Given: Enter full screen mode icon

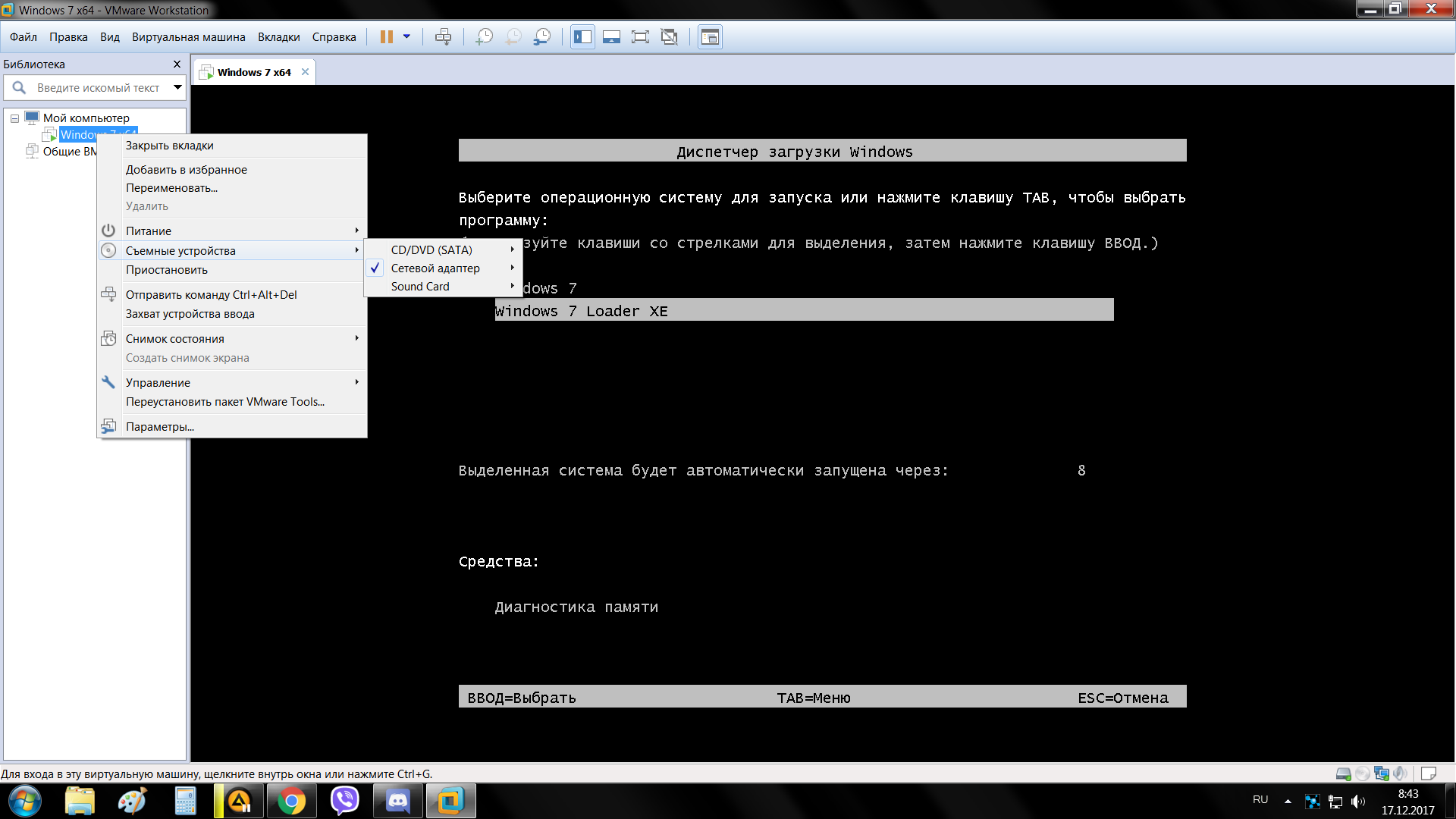Looking at the screenshot, I should tap(640, 37).
